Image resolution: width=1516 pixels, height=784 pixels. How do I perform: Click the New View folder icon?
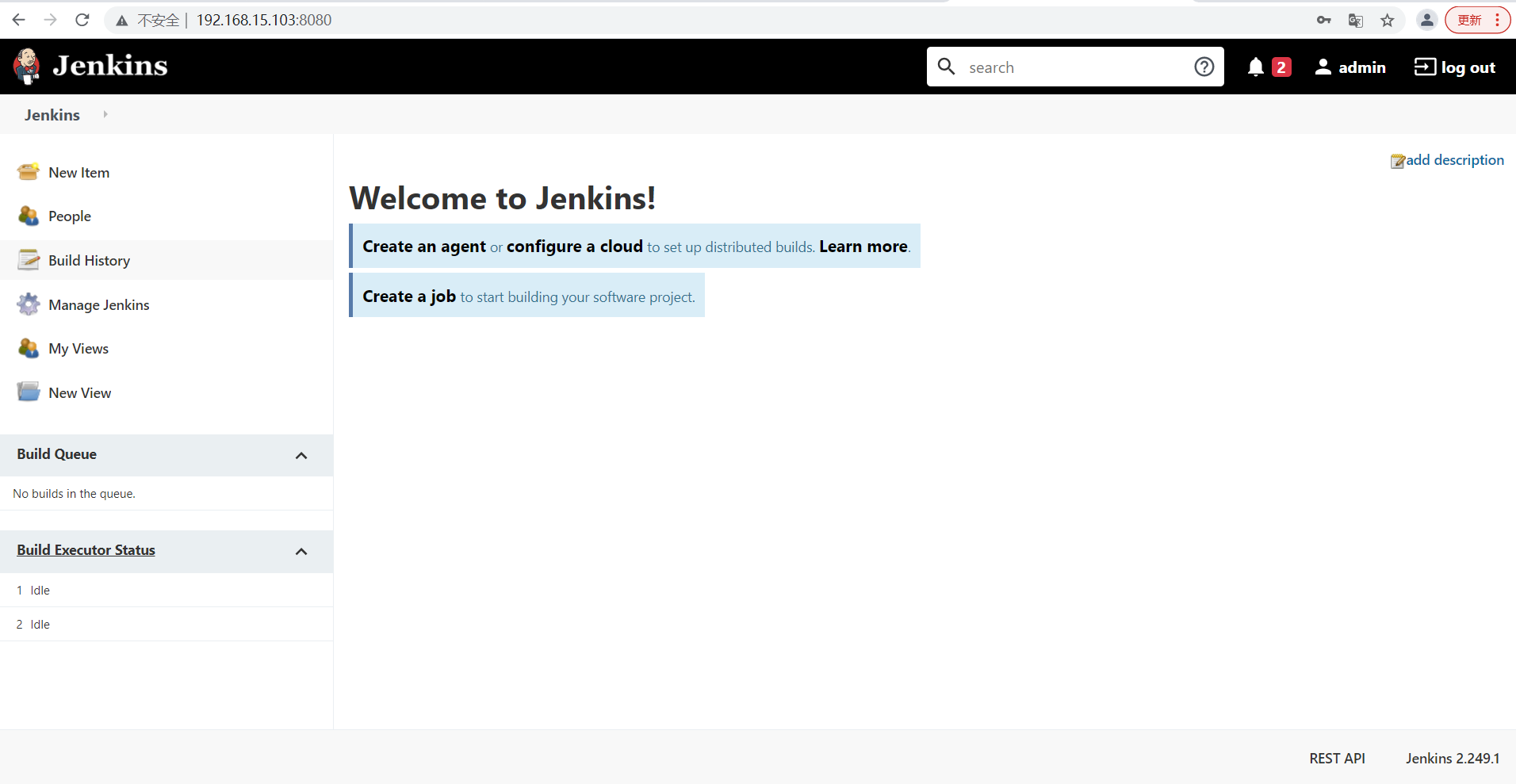point(29,392)
